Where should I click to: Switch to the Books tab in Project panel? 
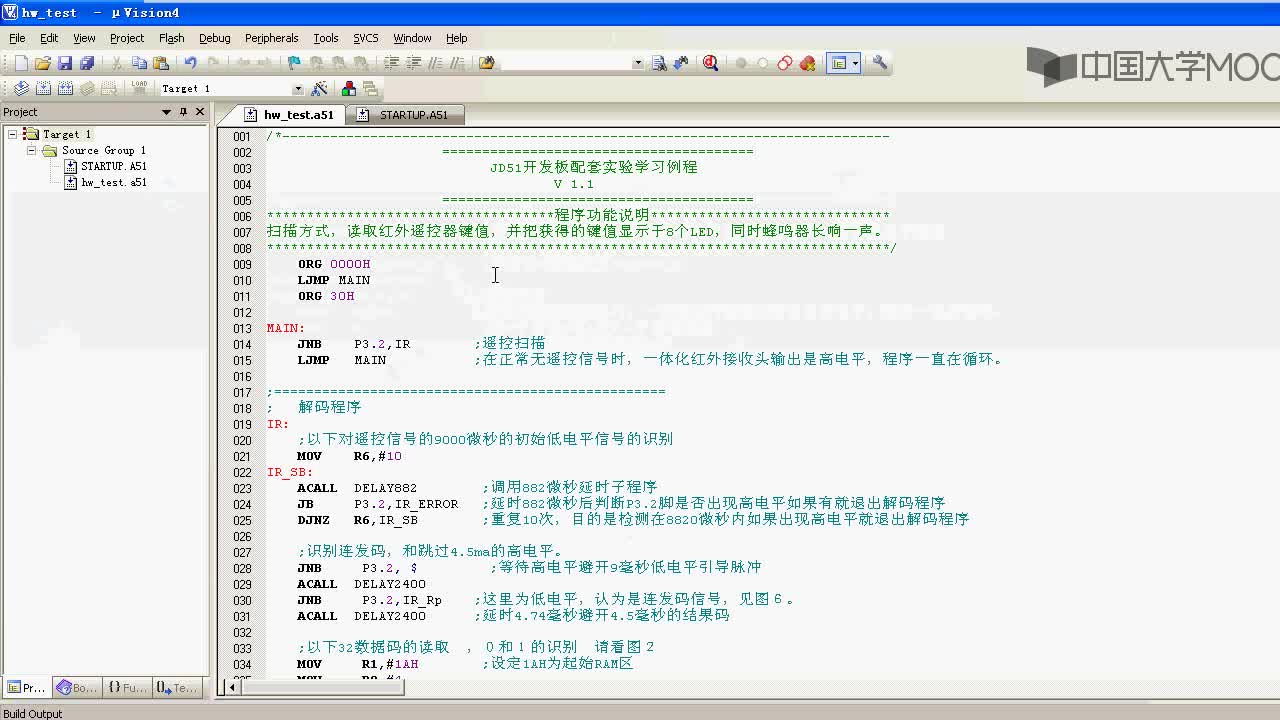coord(78,688)
